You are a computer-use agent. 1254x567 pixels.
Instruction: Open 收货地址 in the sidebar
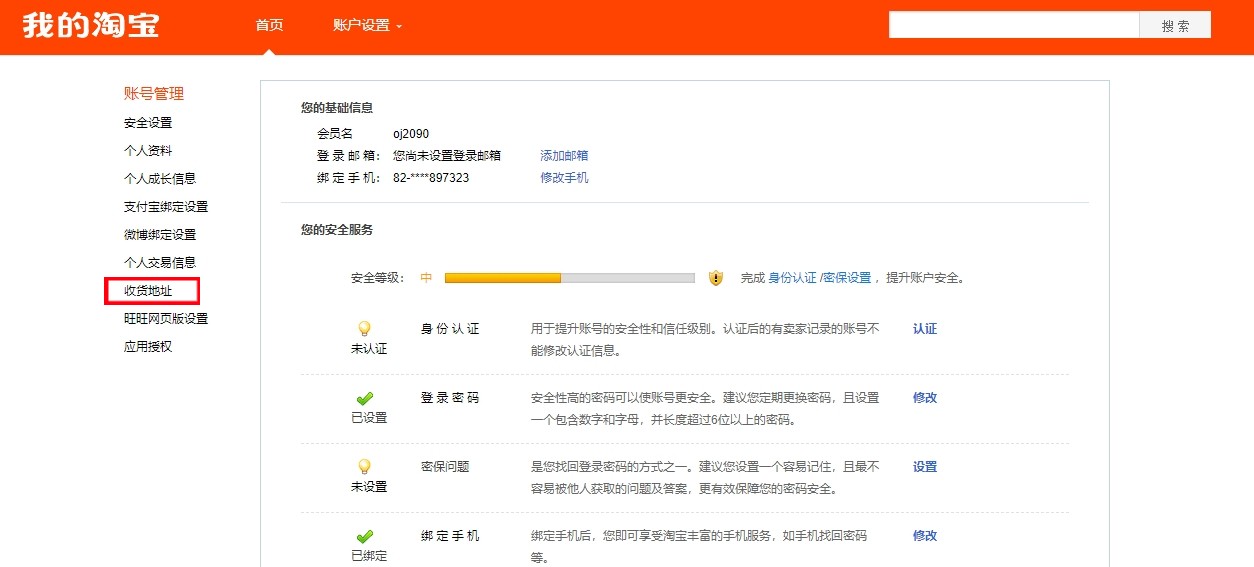coord(148,291)
